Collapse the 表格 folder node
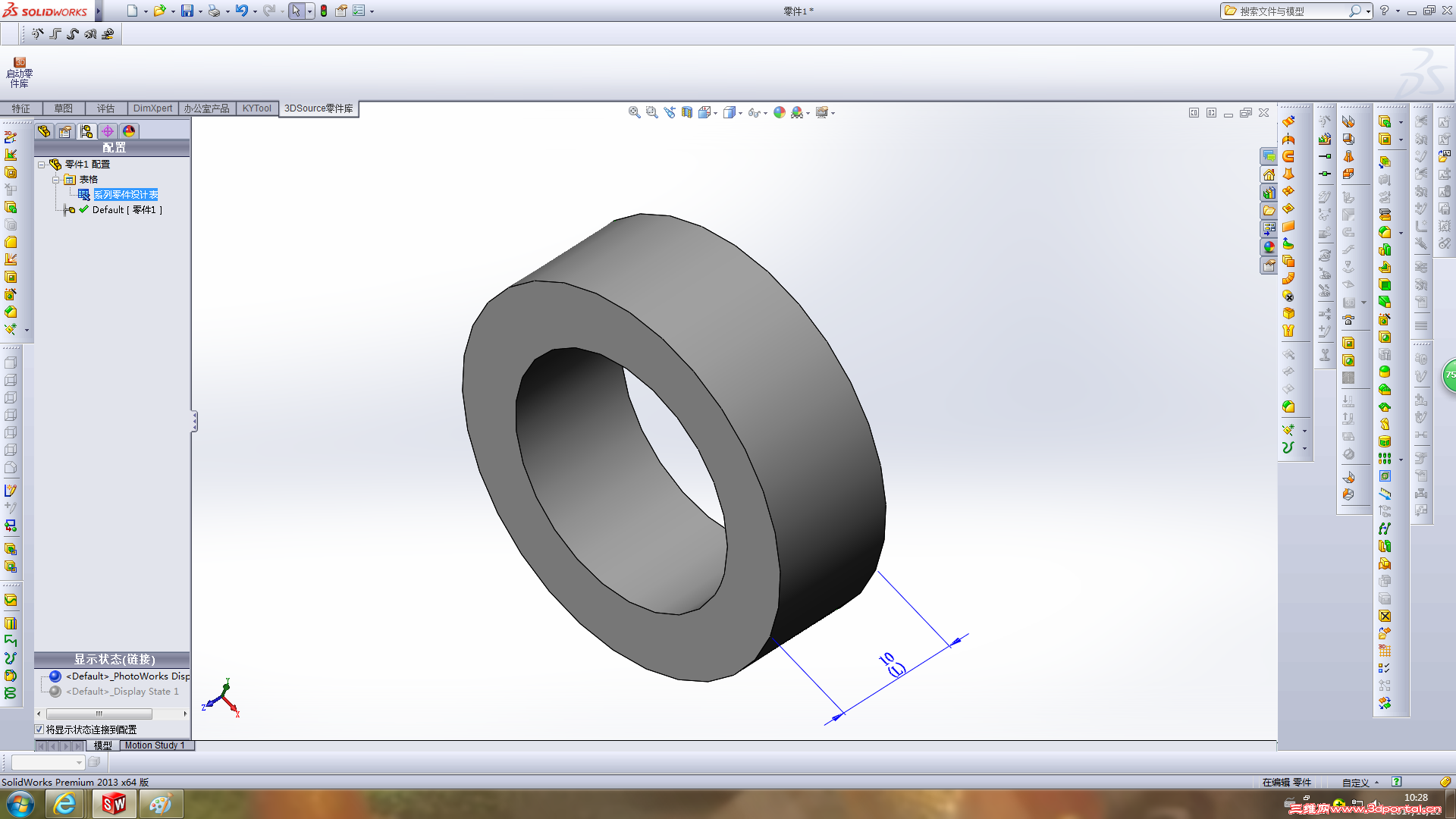 click(56, 180)
